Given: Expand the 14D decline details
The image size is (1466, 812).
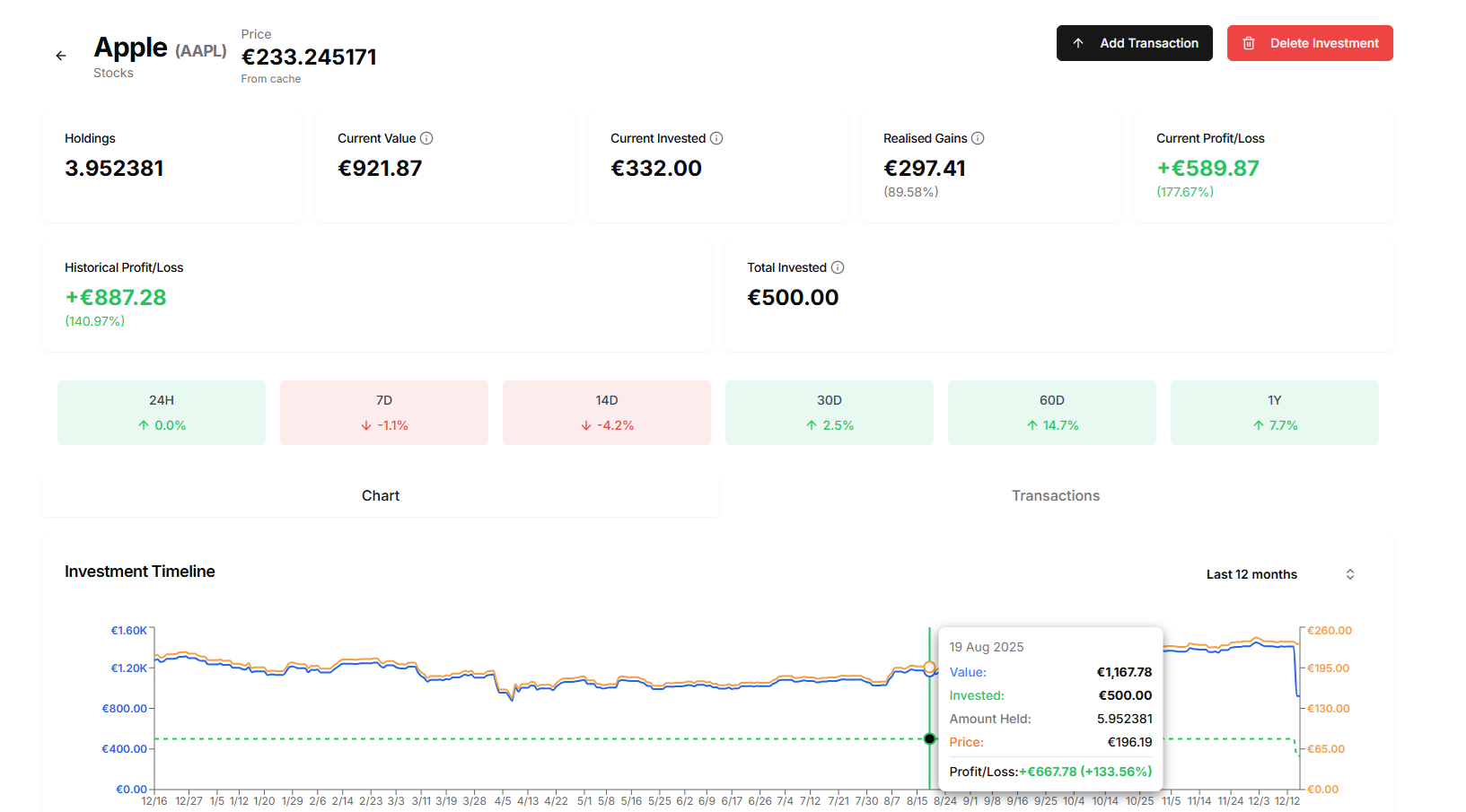Looking at the screenshot, I should coord(606,412).
